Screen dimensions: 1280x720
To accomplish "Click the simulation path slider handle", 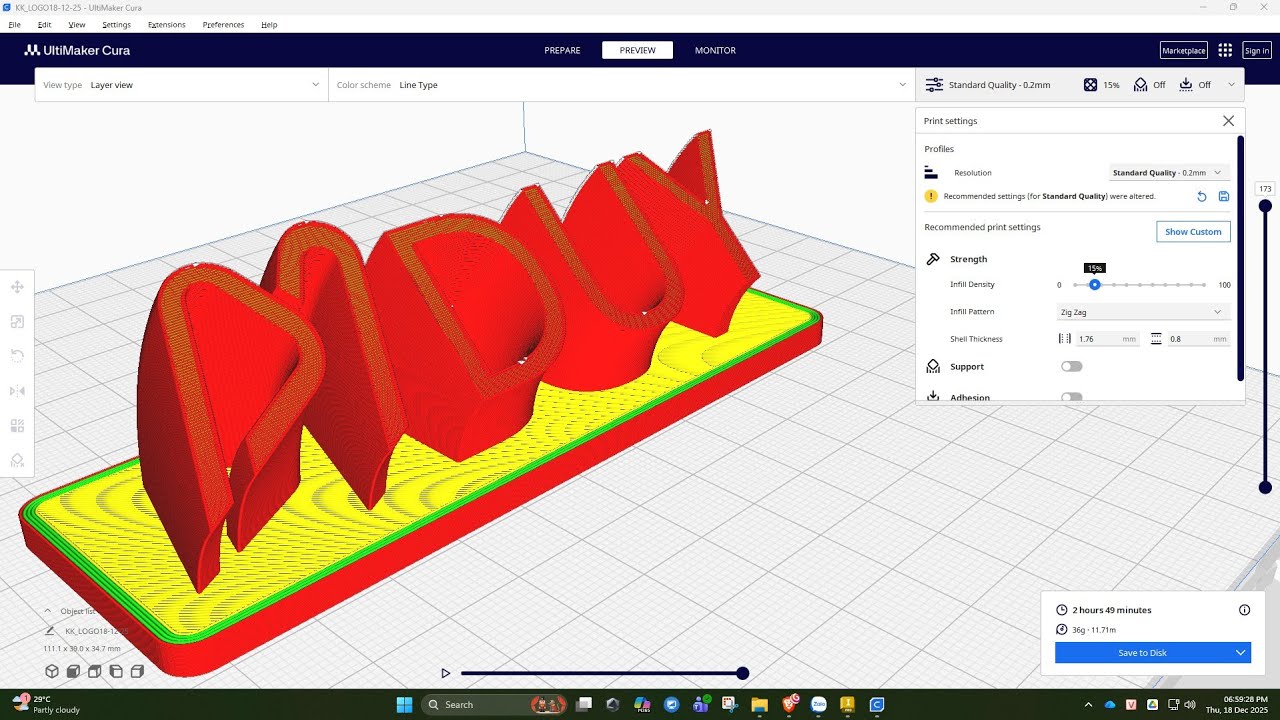I will pos(743,674).
